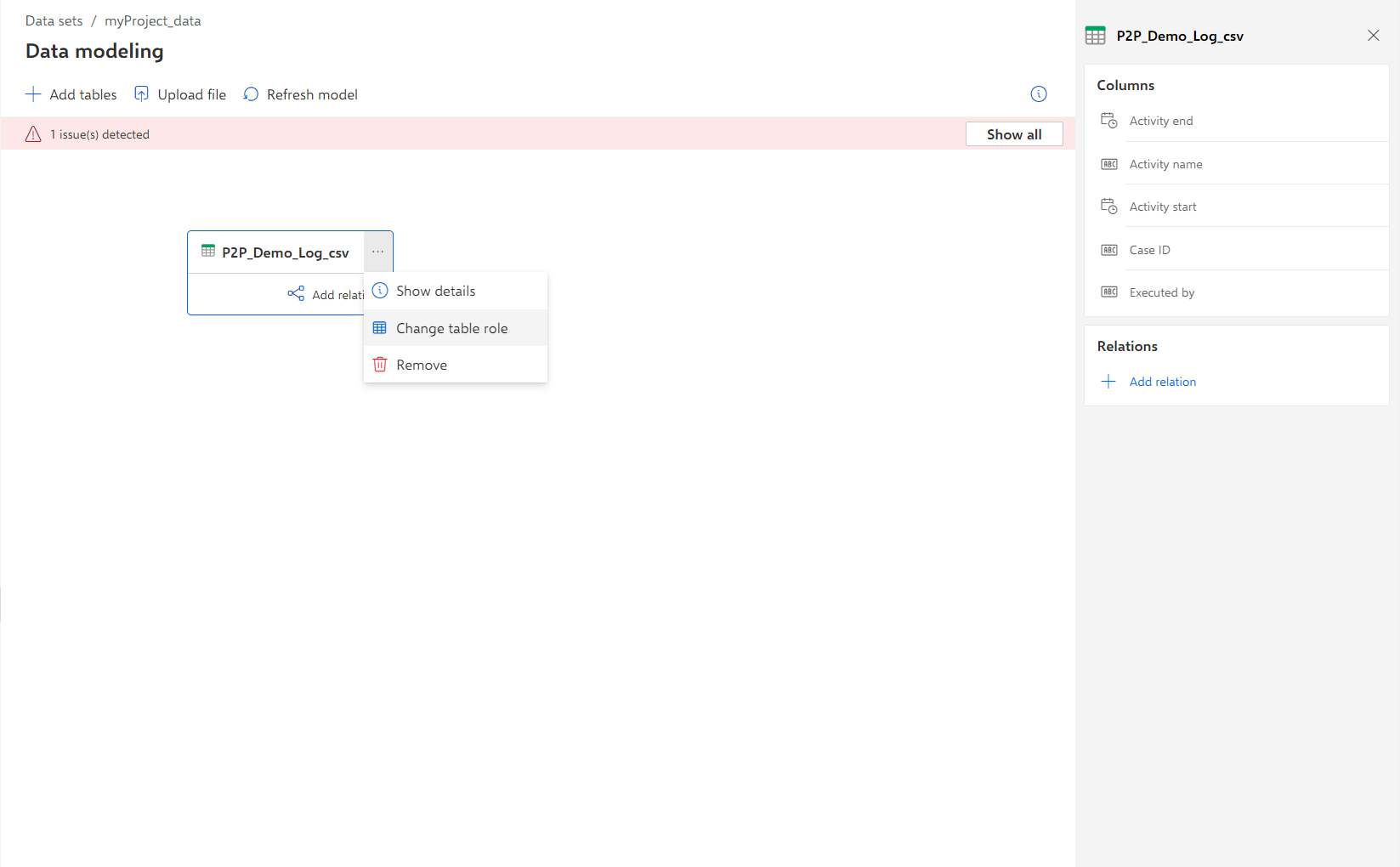1400x867 pixels.
Task: Open the P2P_Demo_Log_csv table ellipsis menu
Action: click(x=378, y=252)
